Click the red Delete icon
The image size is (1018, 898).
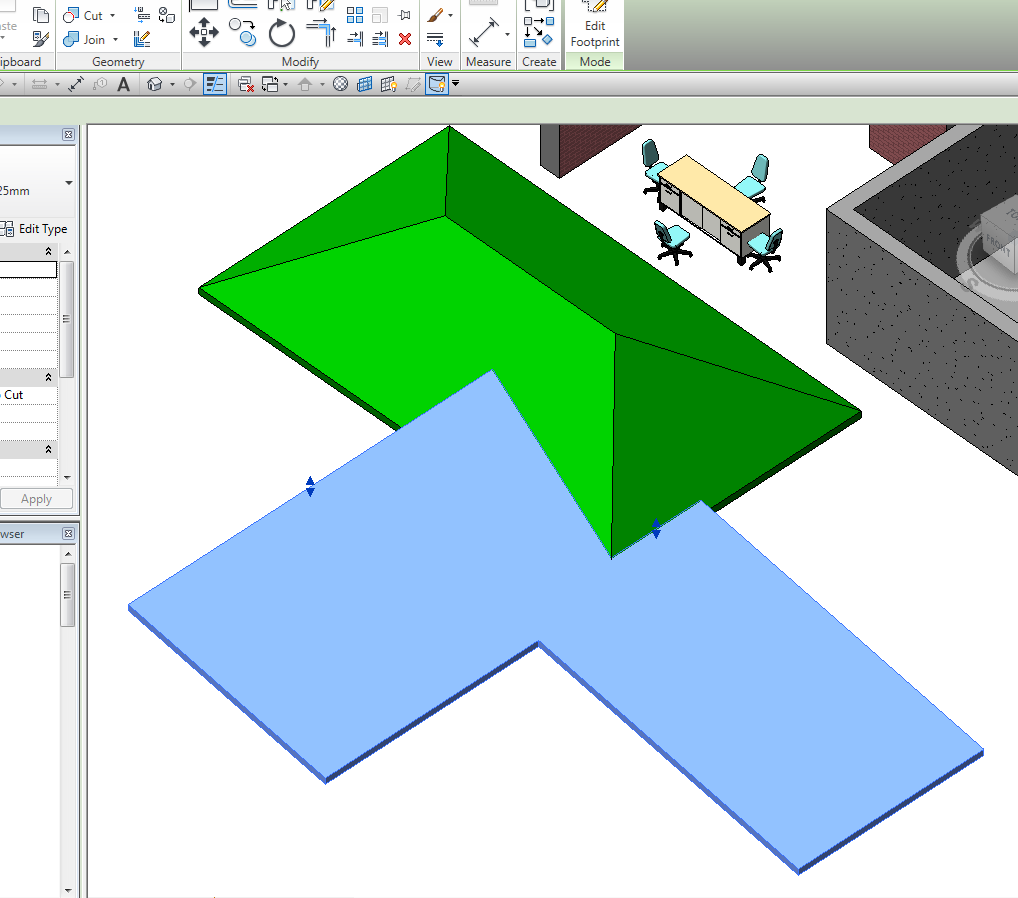405,39
